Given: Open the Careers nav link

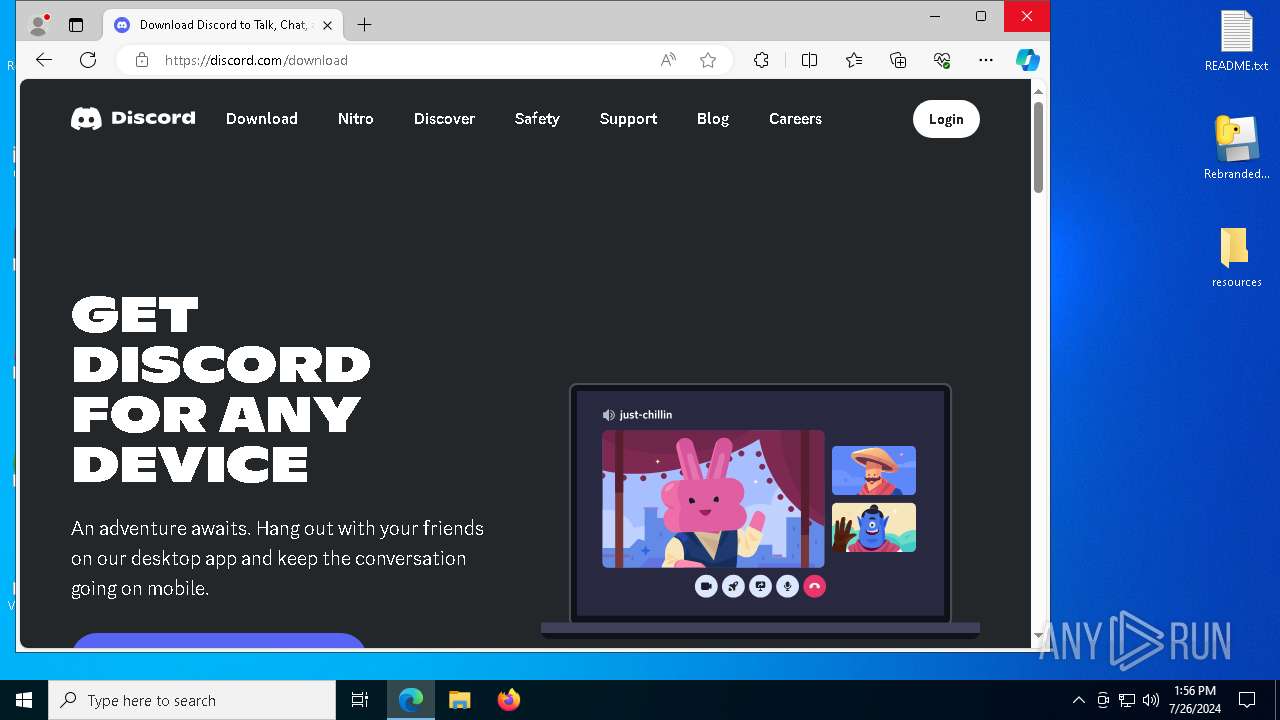Looking at the screenshot, I should click(x=795, y=118).
